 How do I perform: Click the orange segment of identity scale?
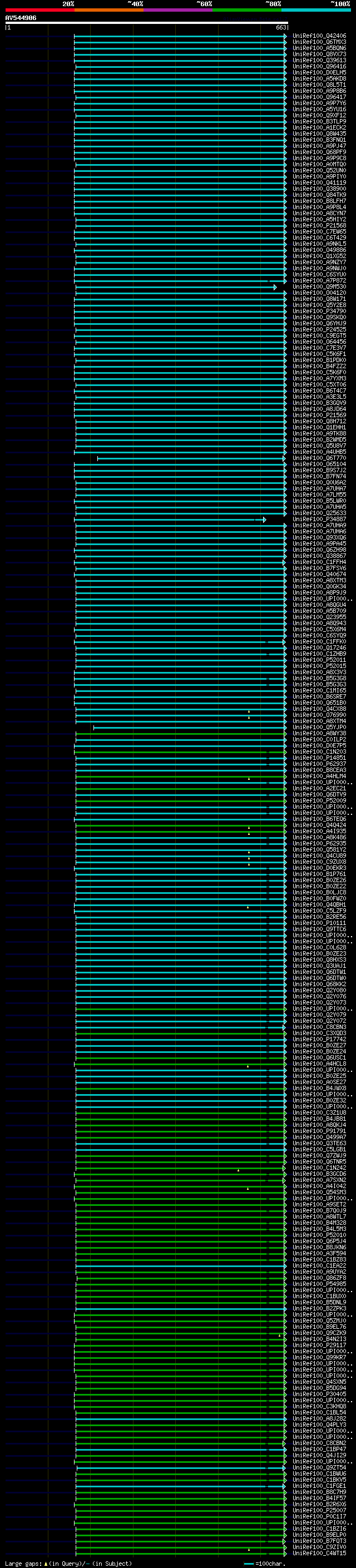pos(109,10)
